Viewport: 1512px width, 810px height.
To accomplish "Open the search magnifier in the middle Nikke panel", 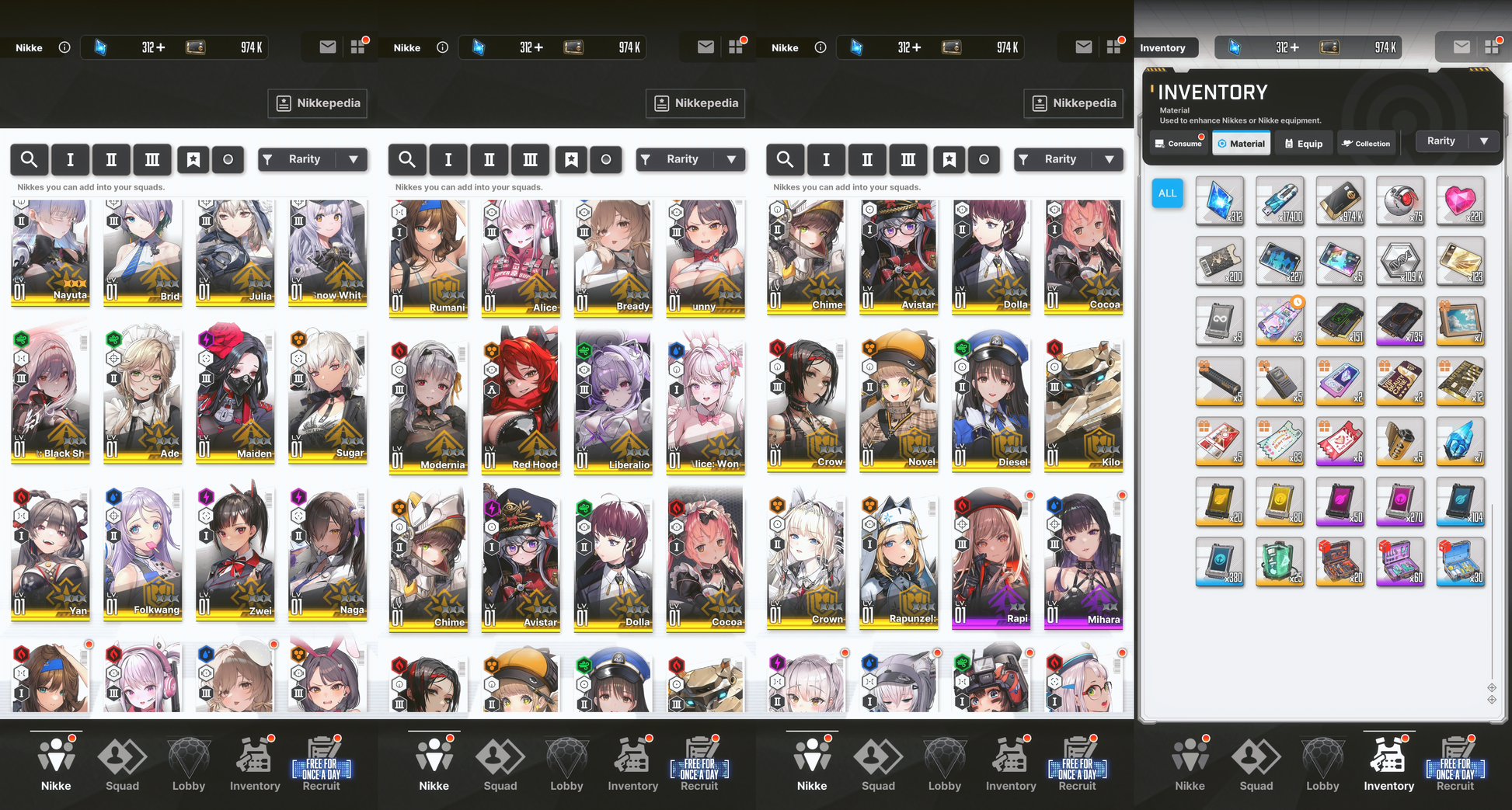I will pyautogui.click(x=407, y=159).
